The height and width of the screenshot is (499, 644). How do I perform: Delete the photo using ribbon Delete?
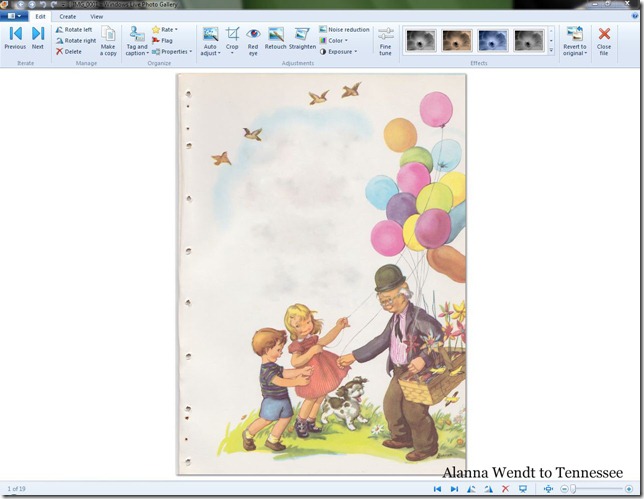(x=69, y=51)
